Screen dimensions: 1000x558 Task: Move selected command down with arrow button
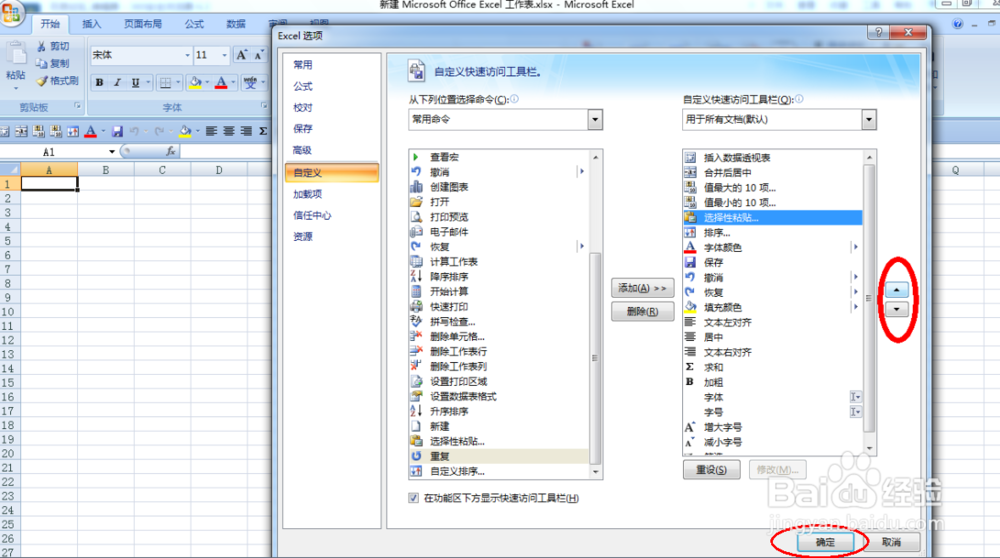[897, 309]
